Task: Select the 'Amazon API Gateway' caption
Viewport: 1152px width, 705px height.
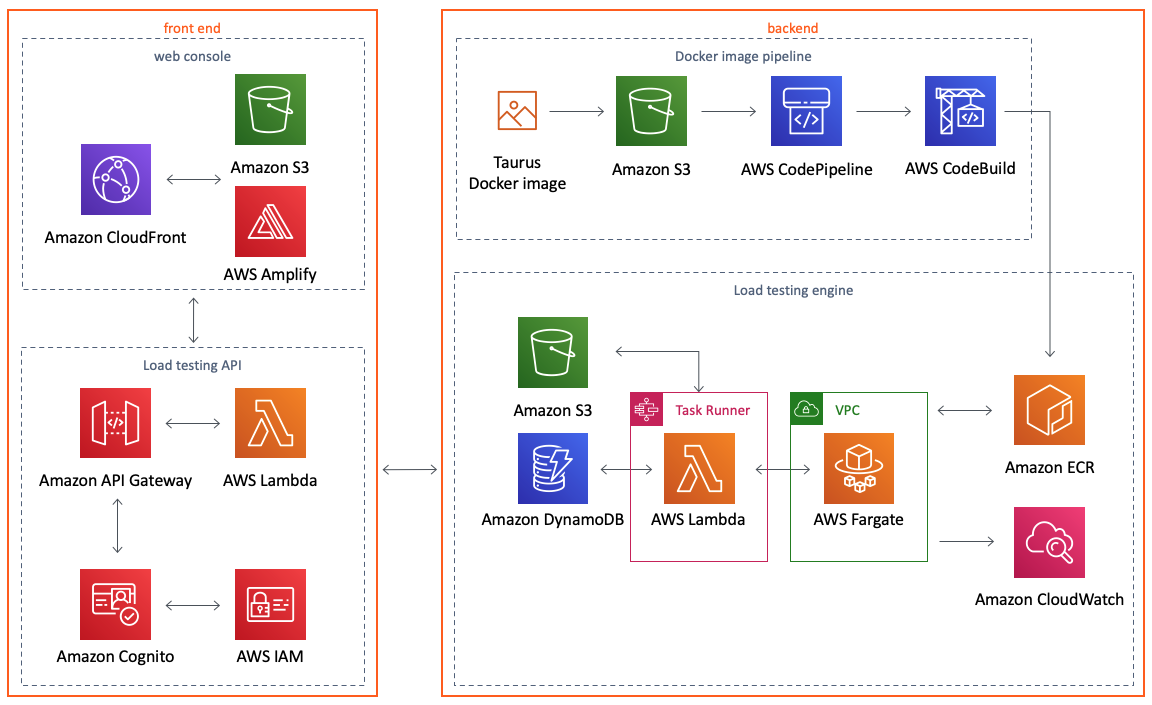Action: tap(115, 480)
